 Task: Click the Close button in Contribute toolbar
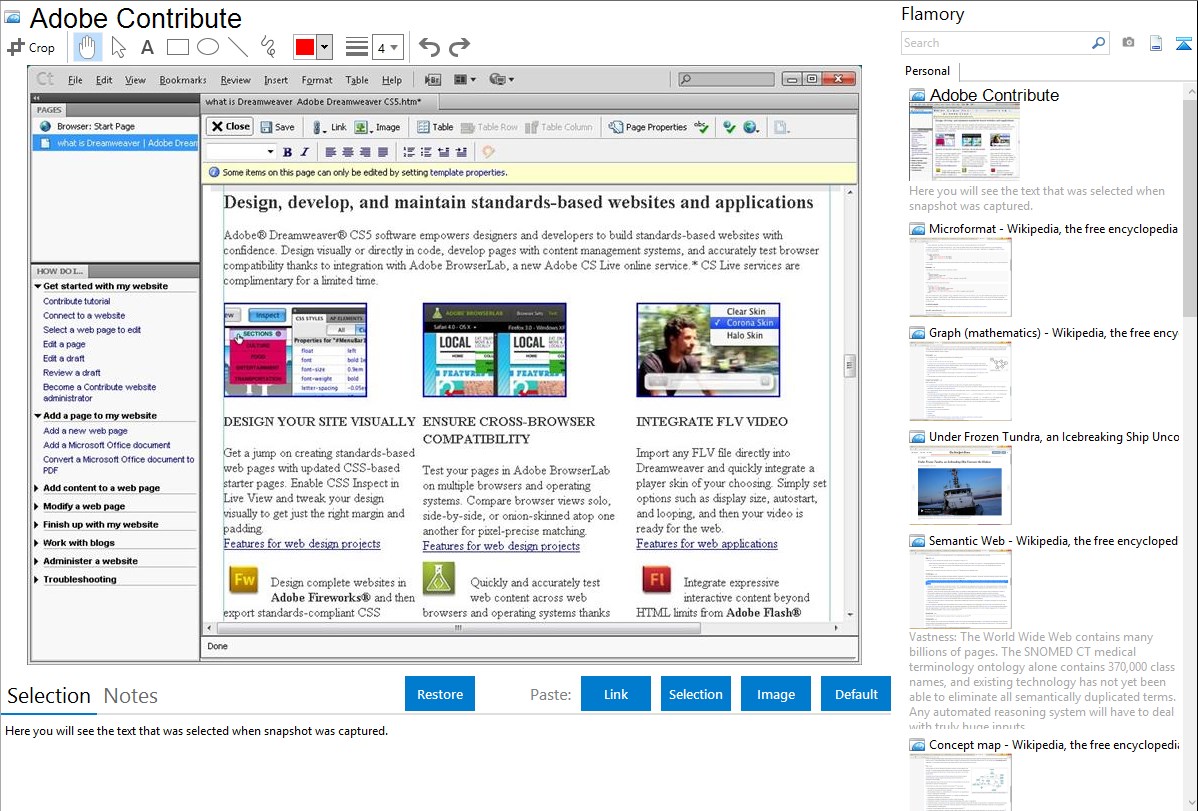point(230,127)
